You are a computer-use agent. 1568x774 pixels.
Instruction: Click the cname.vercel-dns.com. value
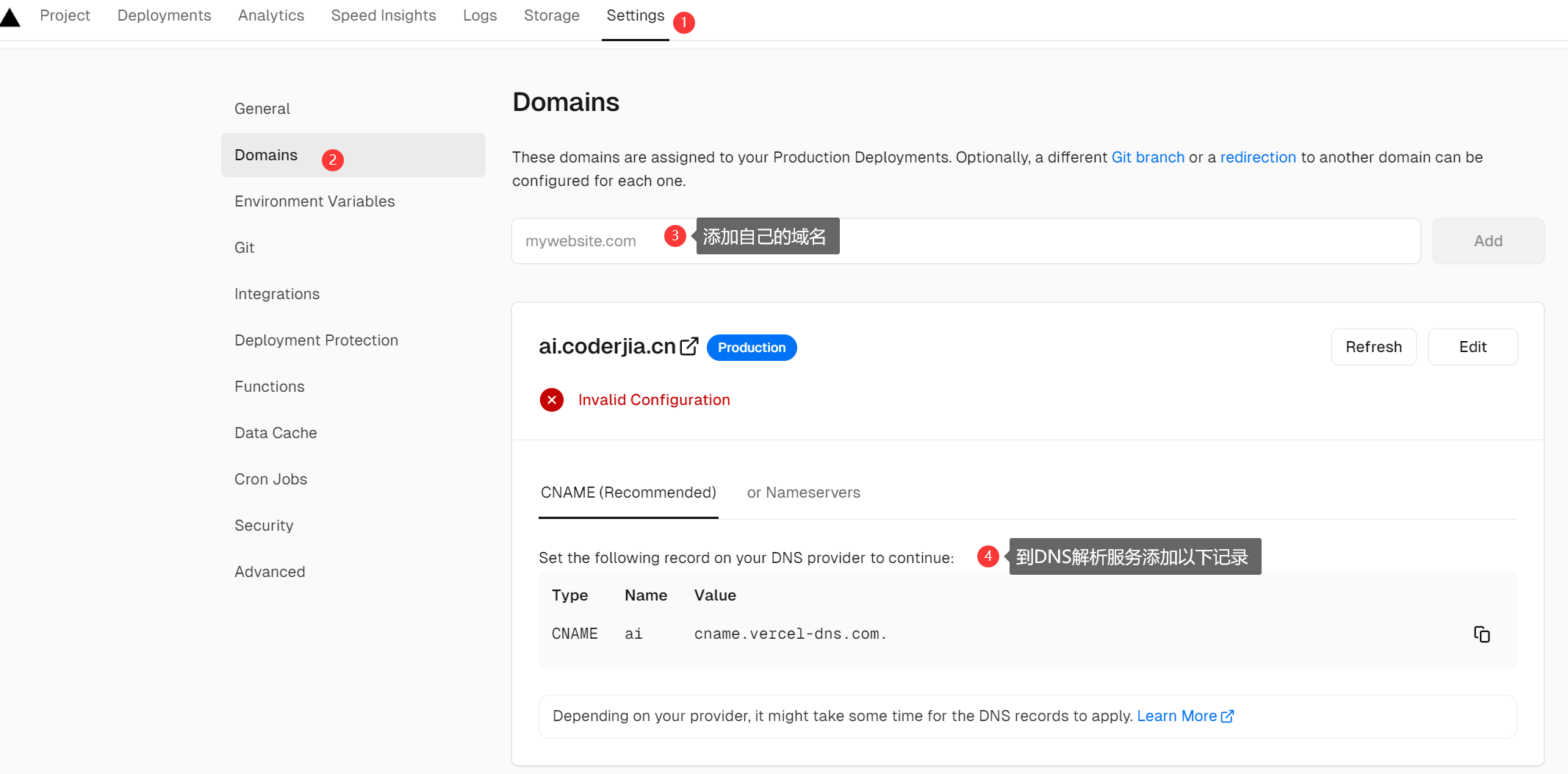(790, 634)
